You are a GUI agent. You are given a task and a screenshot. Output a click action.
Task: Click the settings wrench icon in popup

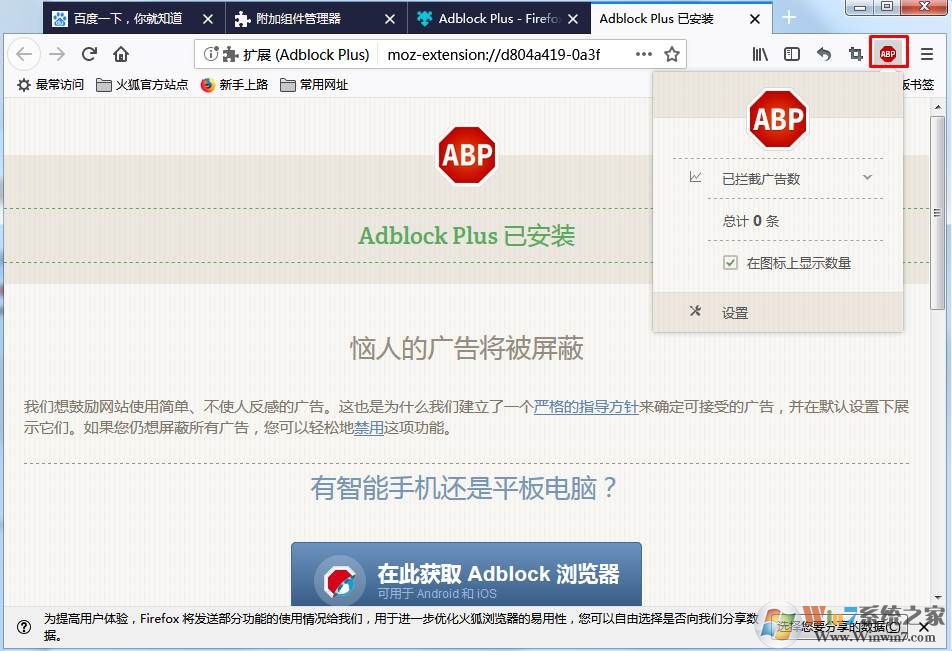[x=695, y=311]
